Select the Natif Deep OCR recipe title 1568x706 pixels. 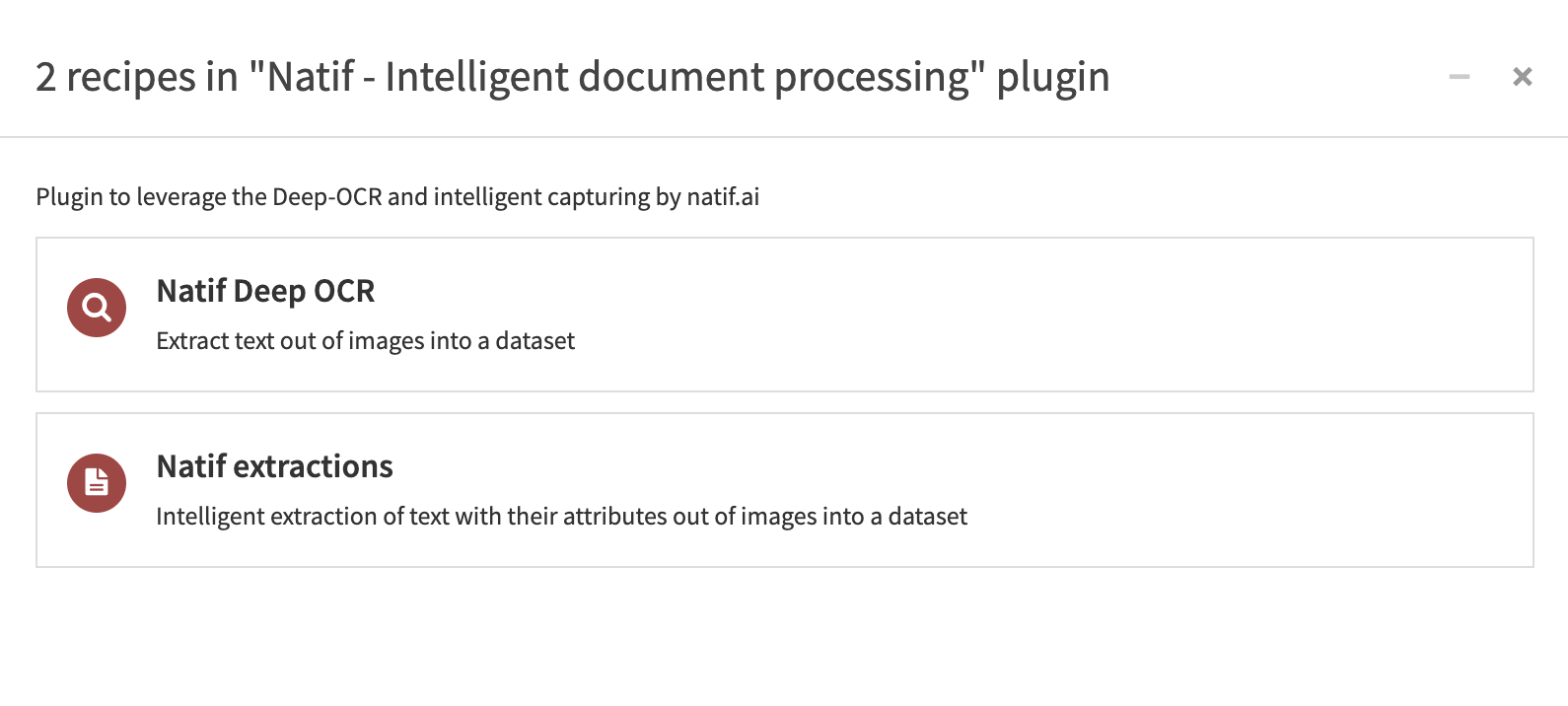[x=265, y=291]
